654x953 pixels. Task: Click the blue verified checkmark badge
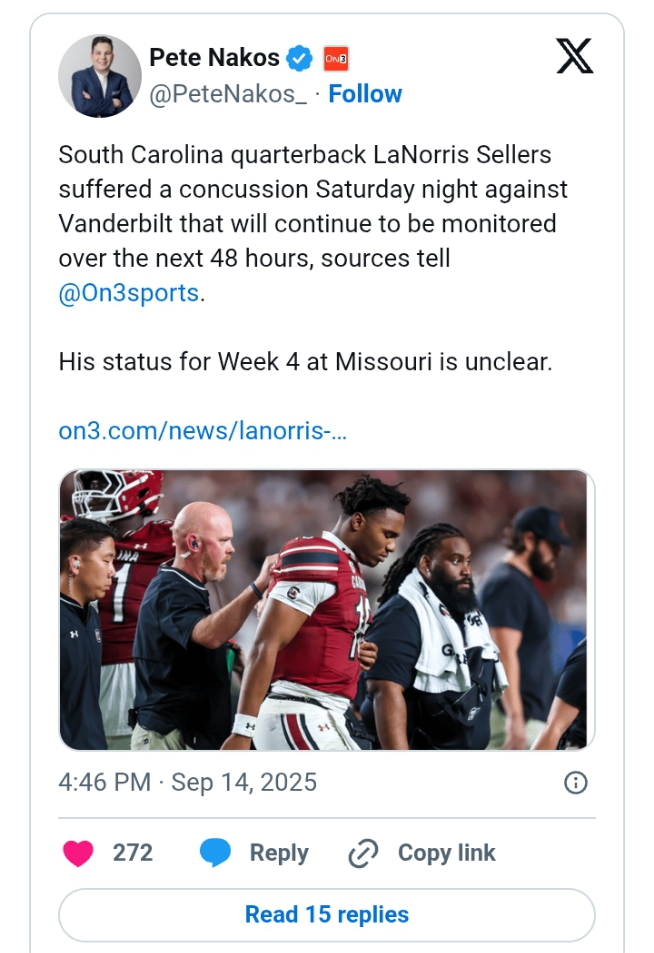click(300, 58)
